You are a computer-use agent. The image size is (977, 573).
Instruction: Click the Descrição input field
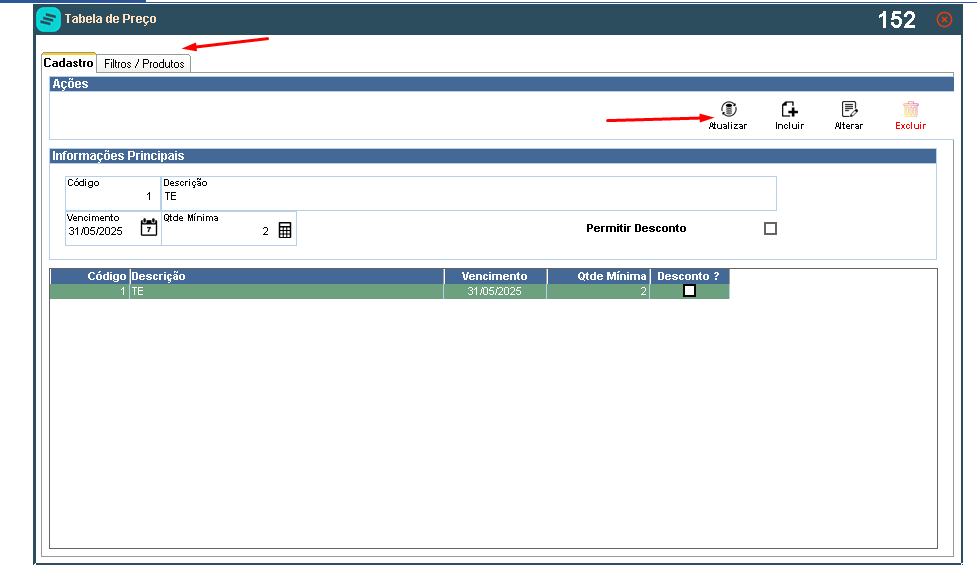coord(469,194)
